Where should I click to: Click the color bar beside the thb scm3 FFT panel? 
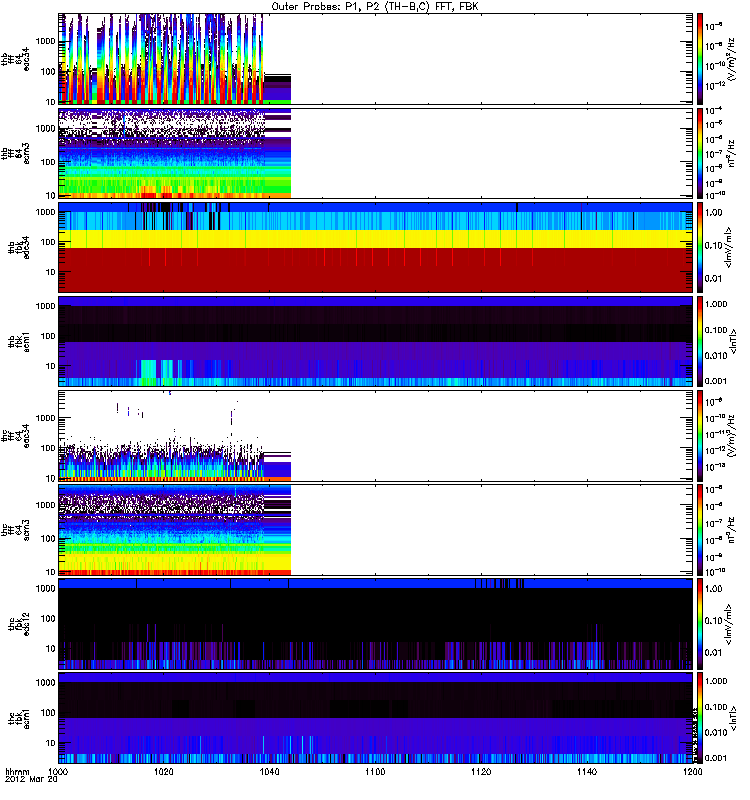(x=701, y=153)
